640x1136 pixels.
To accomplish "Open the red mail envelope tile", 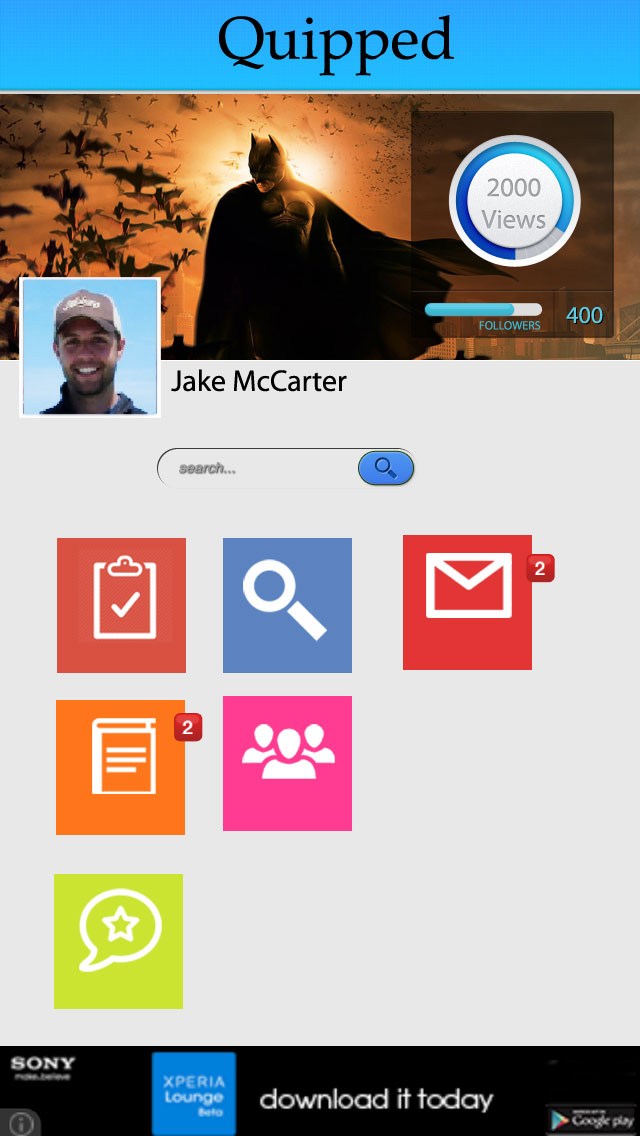I will coord(467,602).
